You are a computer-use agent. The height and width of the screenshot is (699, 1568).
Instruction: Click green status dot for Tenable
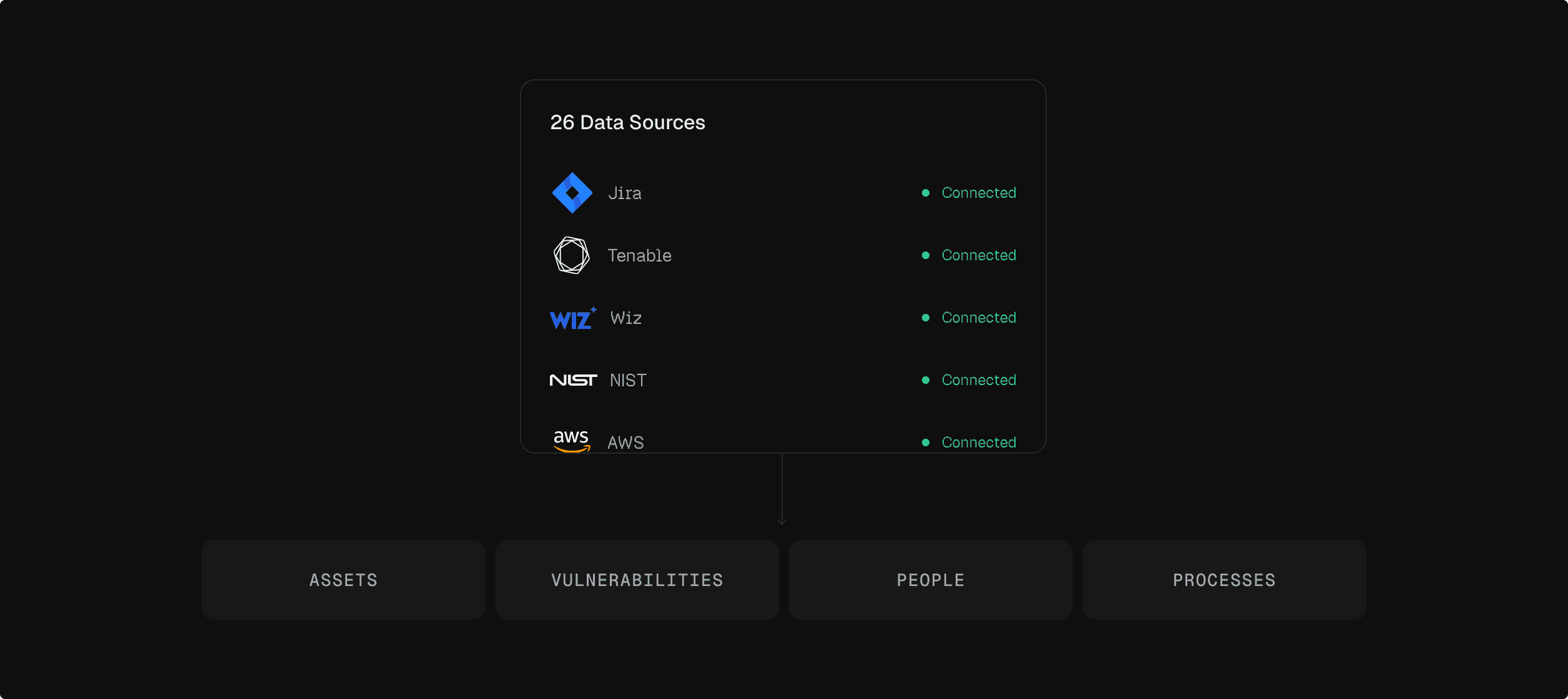click(926, 255)
